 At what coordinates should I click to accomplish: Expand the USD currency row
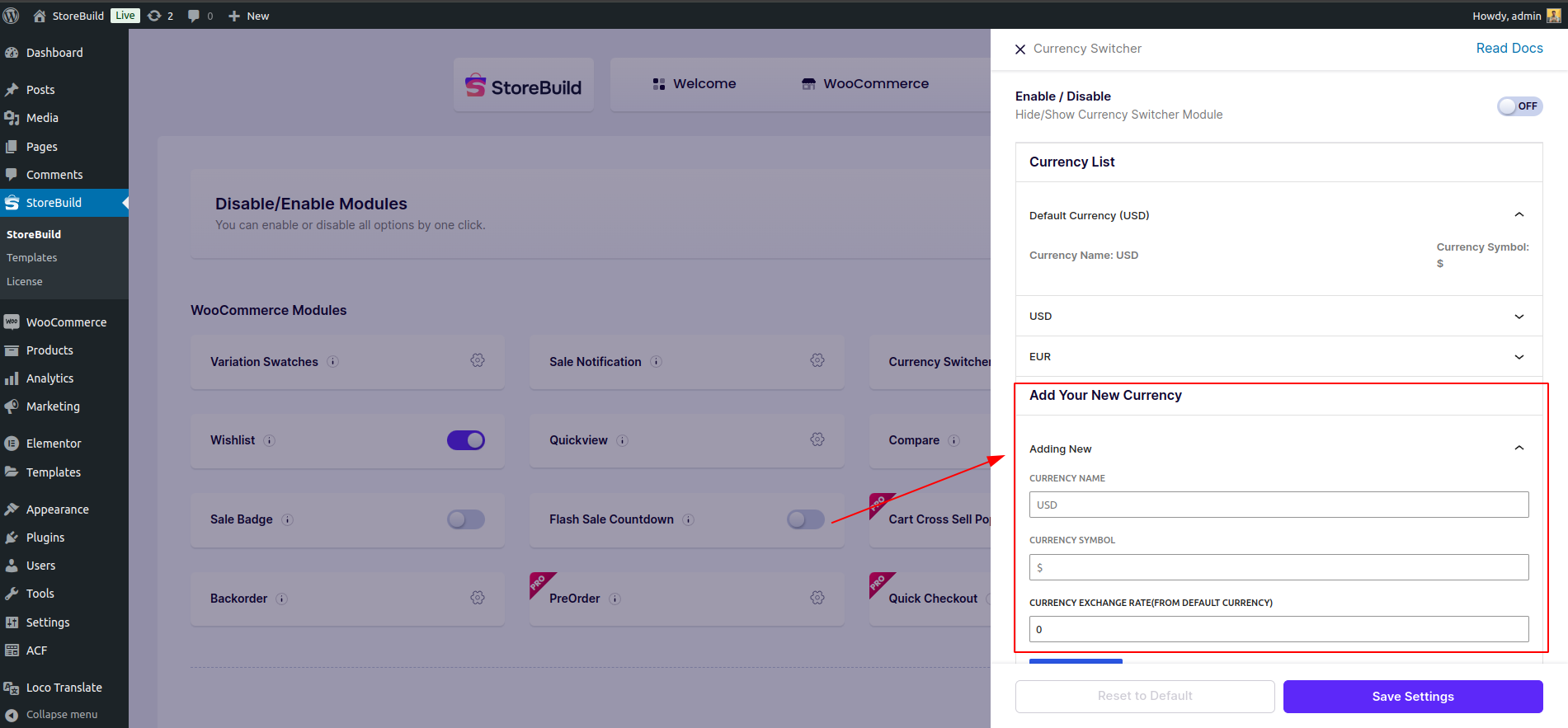click(x=1278, y=317)
